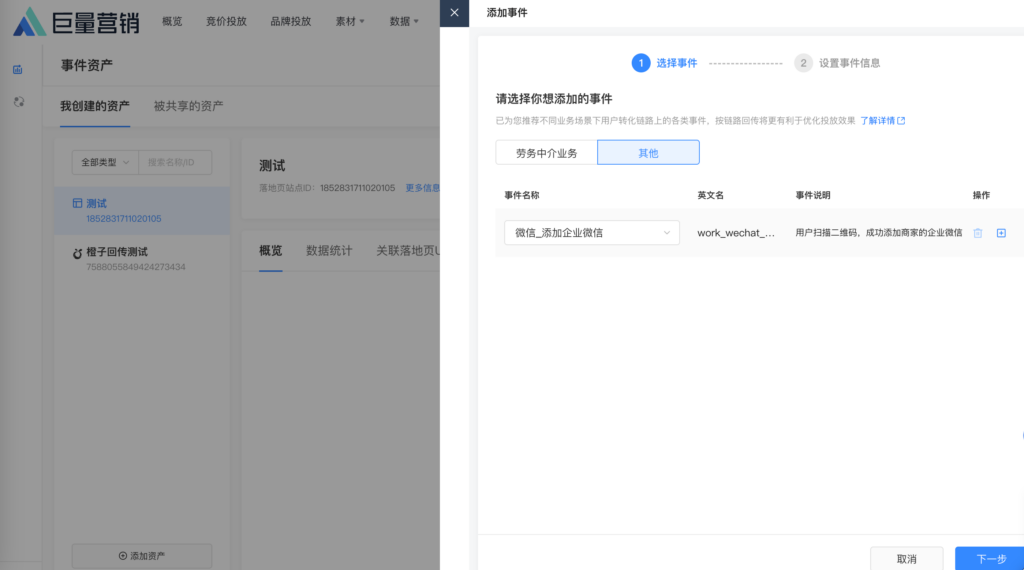Switch to the 被共享的资产 tab
The width and height of the screenshot is (1024, 570).
(188, 106)
